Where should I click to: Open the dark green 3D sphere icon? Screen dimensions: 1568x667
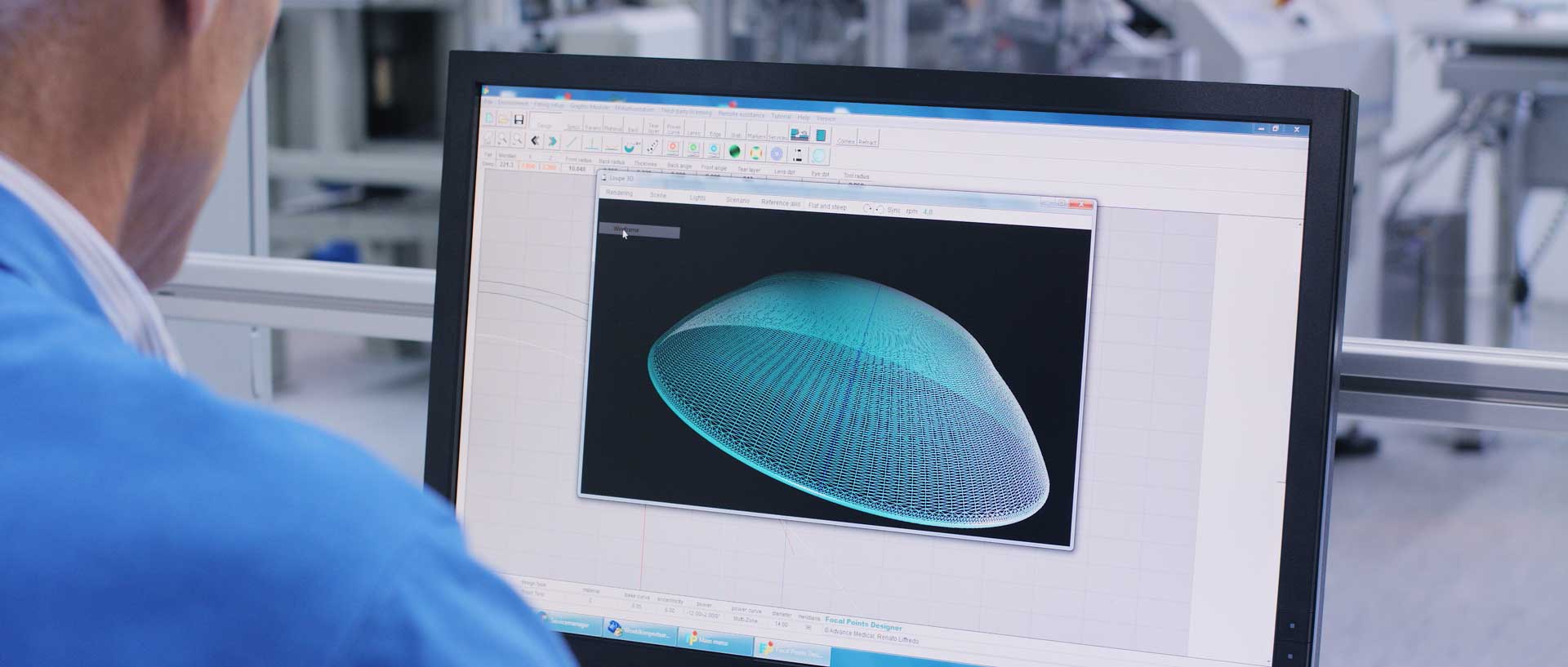(x=734, y=151)
